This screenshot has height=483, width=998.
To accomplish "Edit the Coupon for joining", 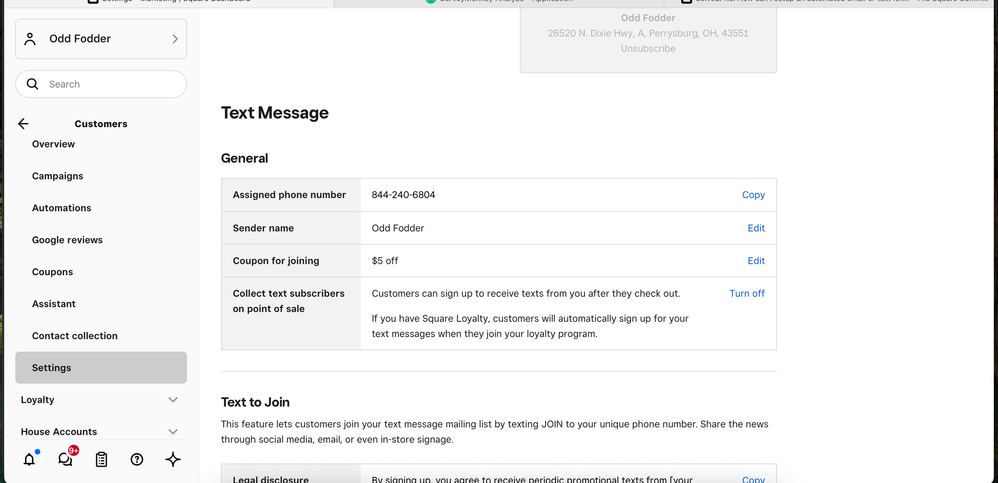I will coord(756,261).
